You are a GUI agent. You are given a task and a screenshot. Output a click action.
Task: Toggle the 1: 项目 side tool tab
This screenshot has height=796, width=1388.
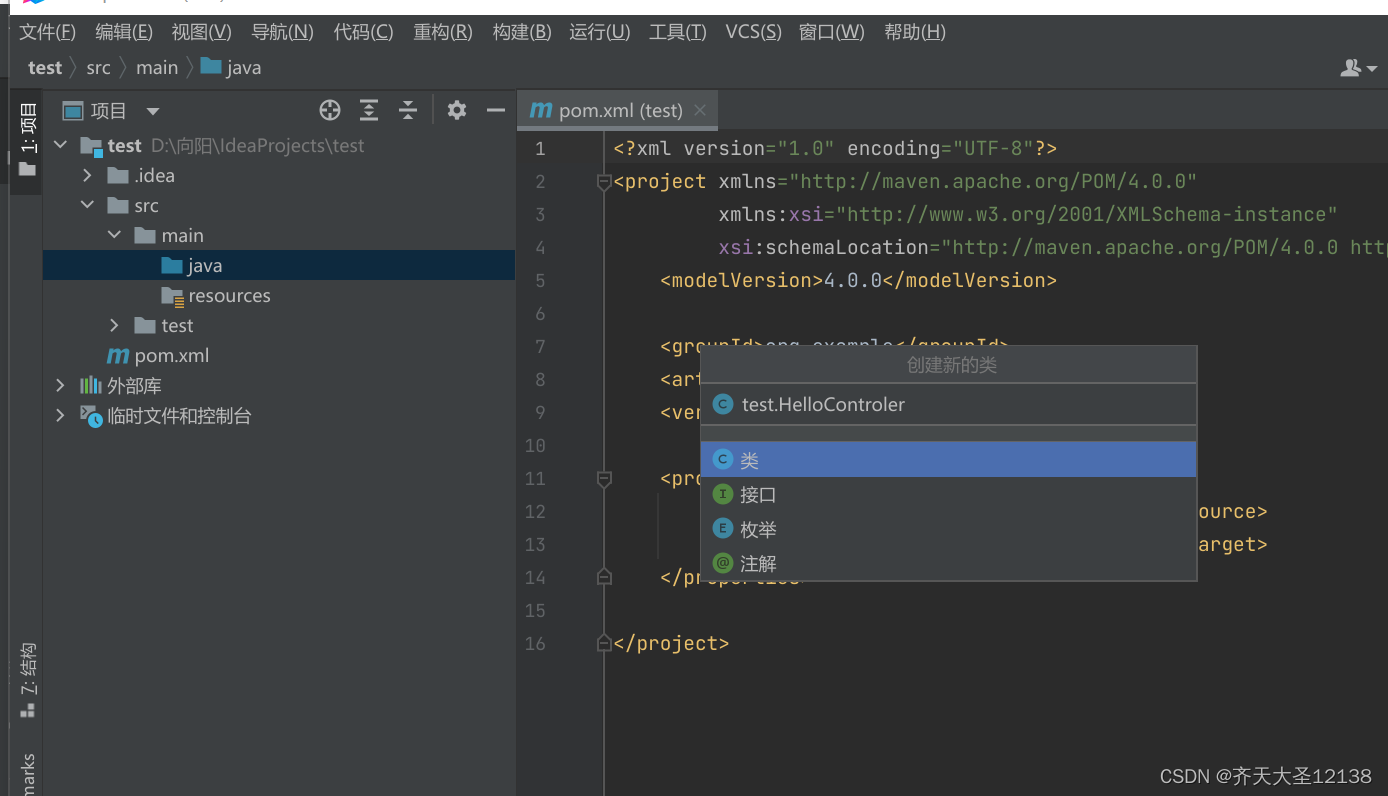click(x=27, y=140)
